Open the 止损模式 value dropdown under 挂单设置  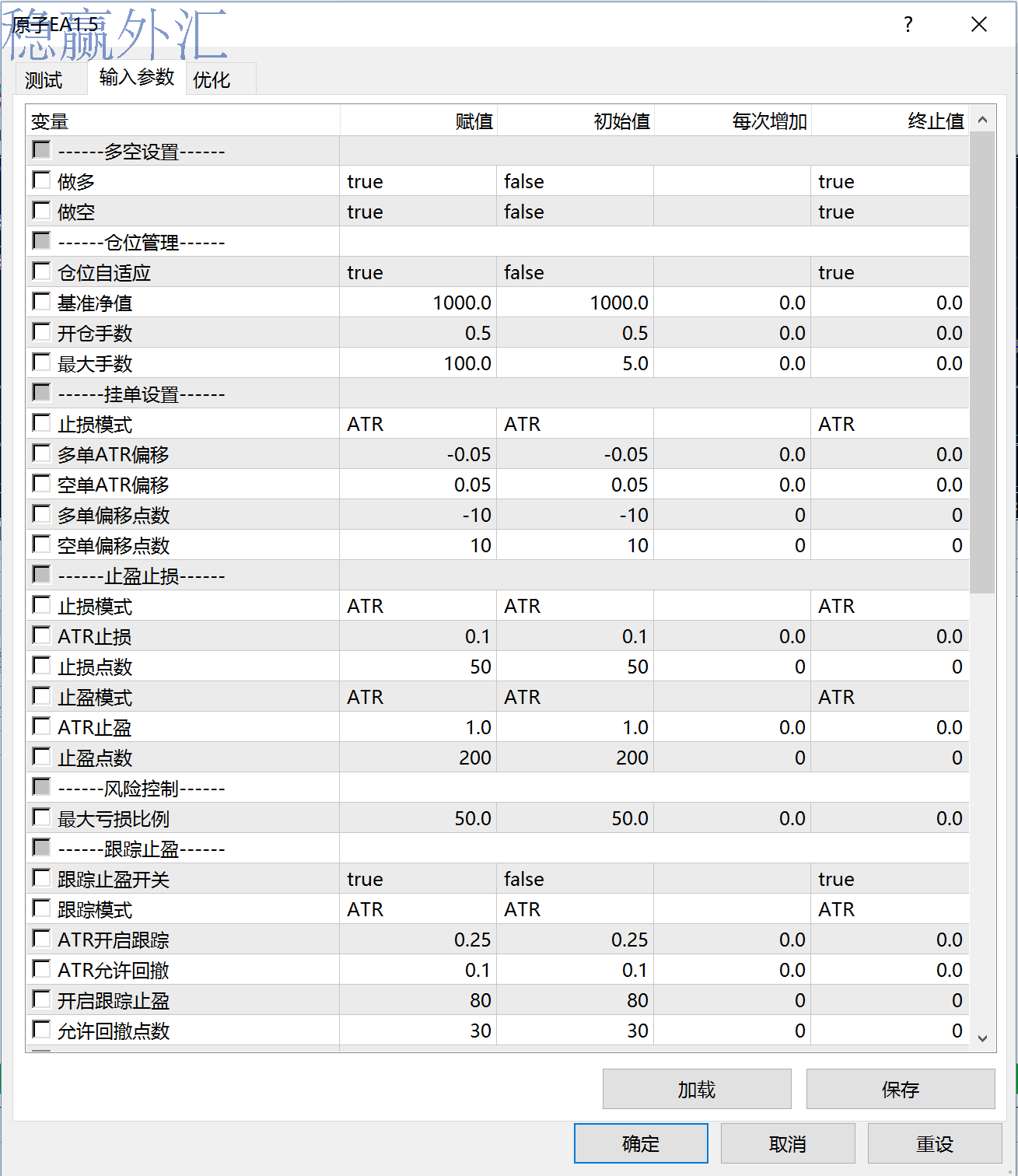[x=418, y=424]
